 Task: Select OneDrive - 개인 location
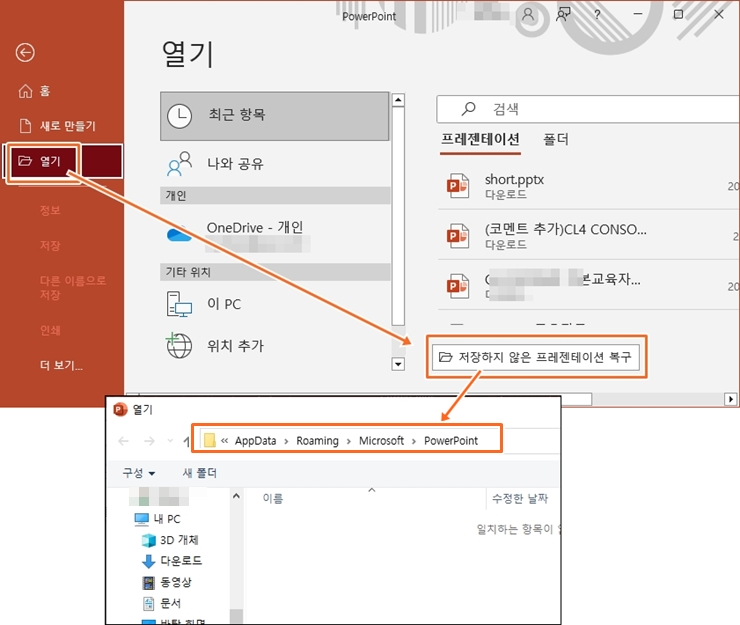point(275,234)
